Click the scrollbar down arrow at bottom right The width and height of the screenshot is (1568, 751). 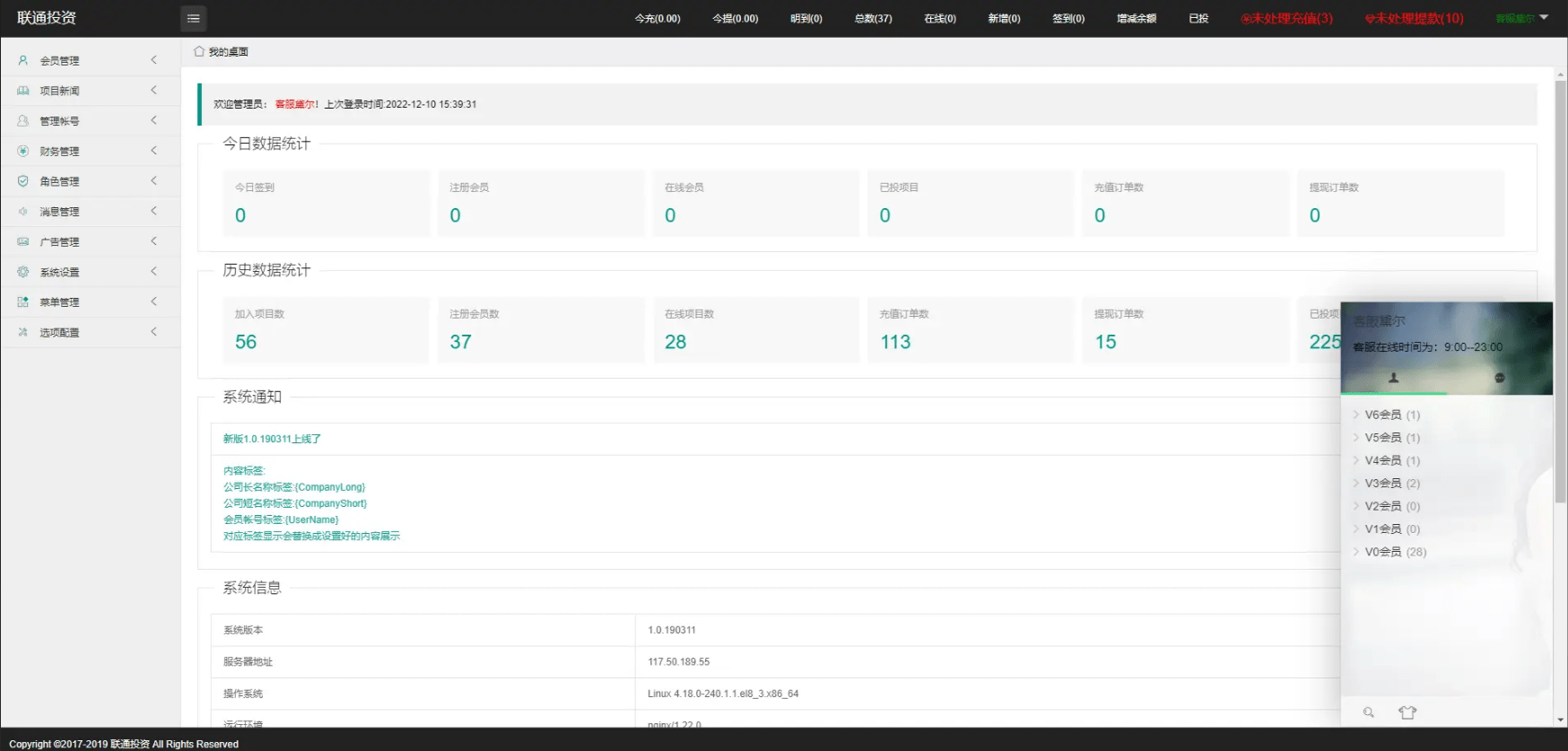(1561, 720)
